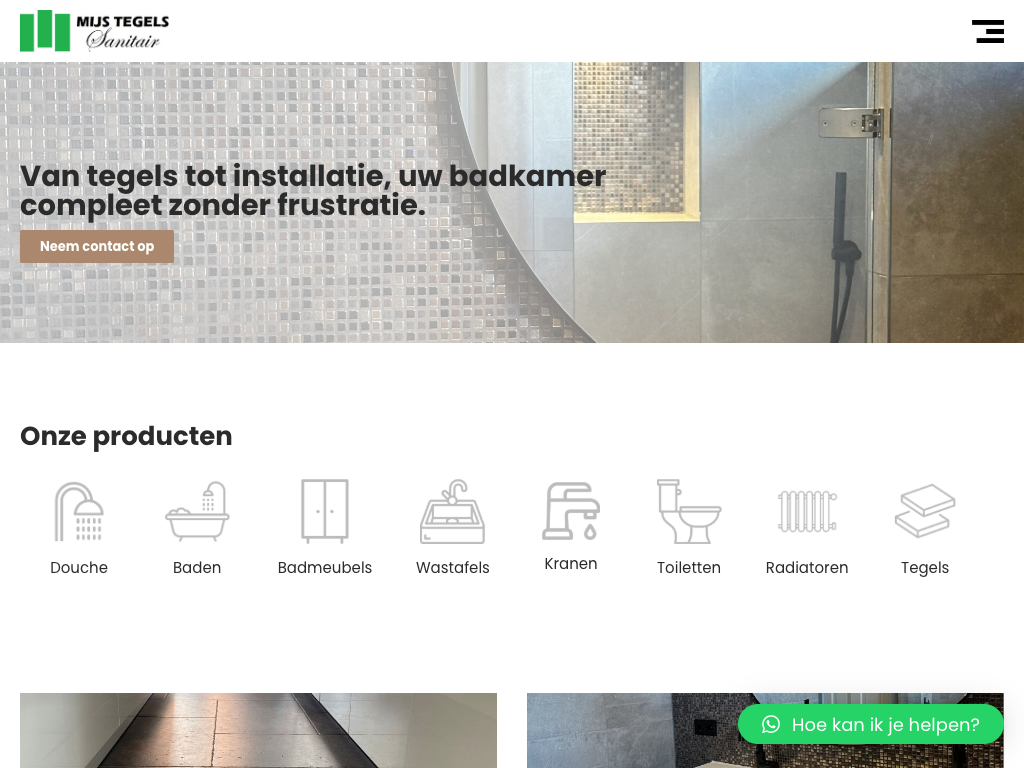Click the WhatsApp logo in help bubble
The width and height of the screenshot is (1024, 768).
771,724
